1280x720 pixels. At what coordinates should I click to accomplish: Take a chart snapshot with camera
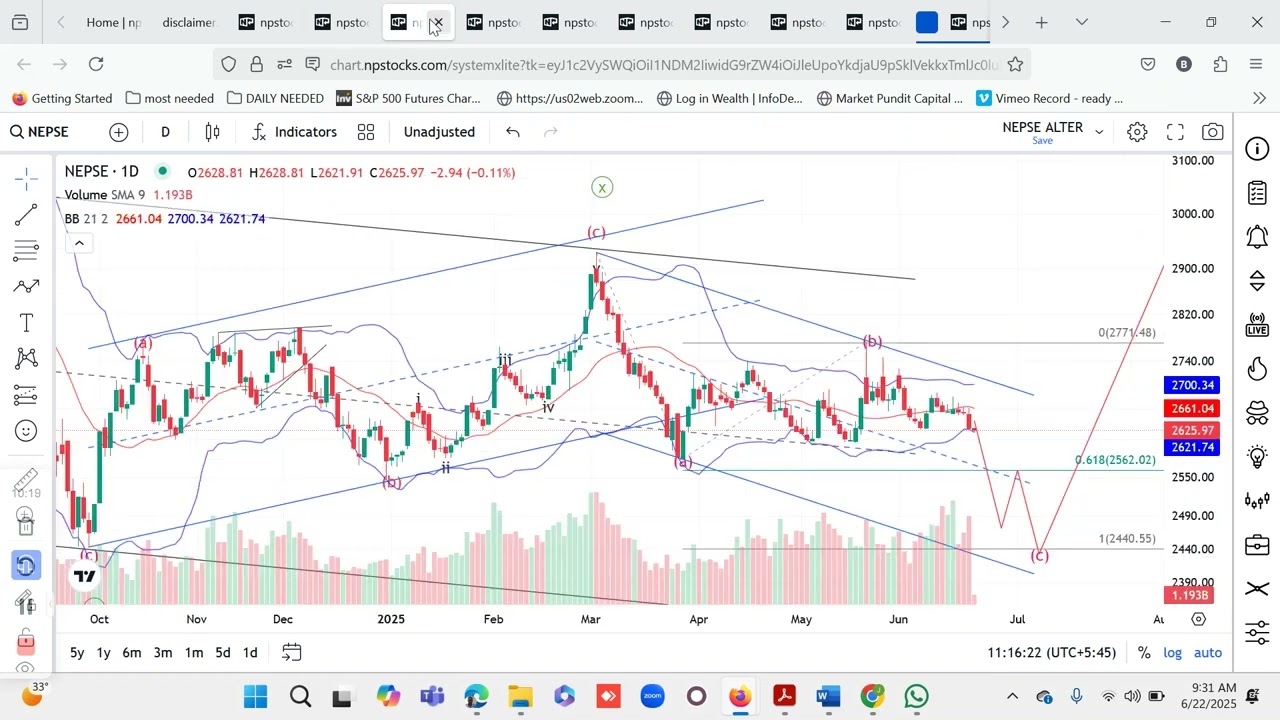click(x=1213, y=132)
